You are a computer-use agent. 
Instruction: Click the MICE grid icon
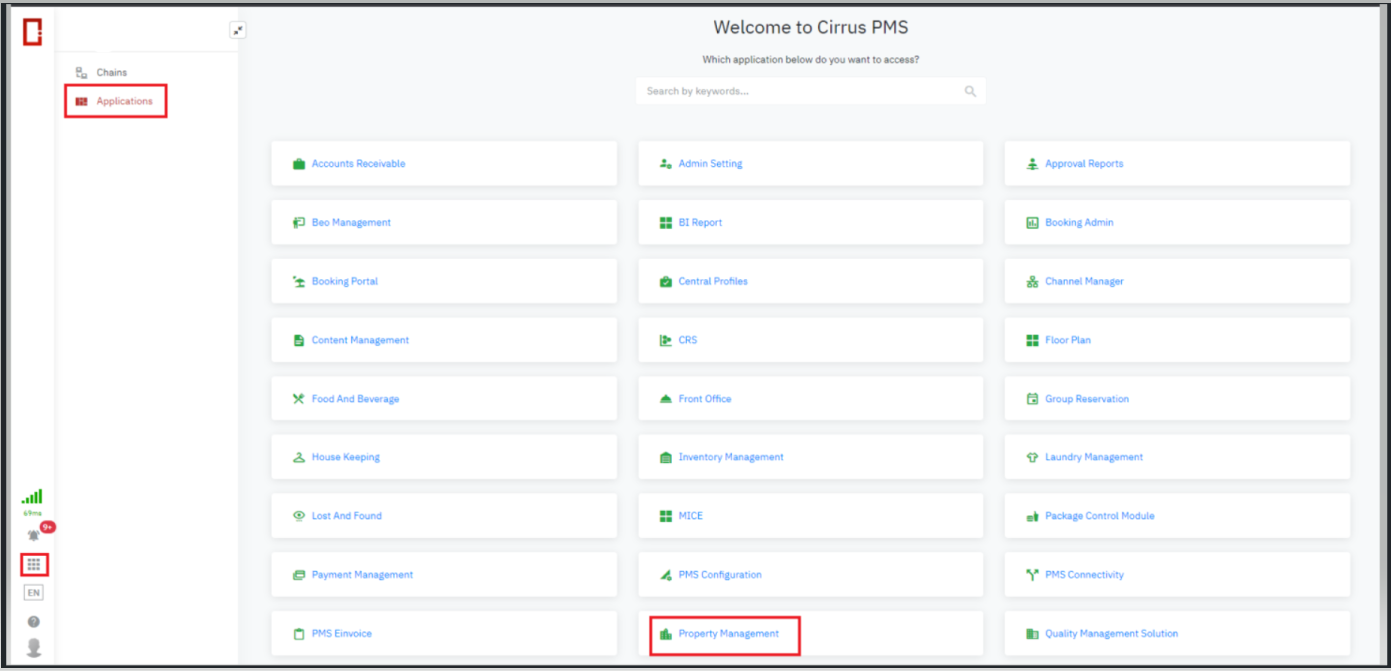pos(666,516)
